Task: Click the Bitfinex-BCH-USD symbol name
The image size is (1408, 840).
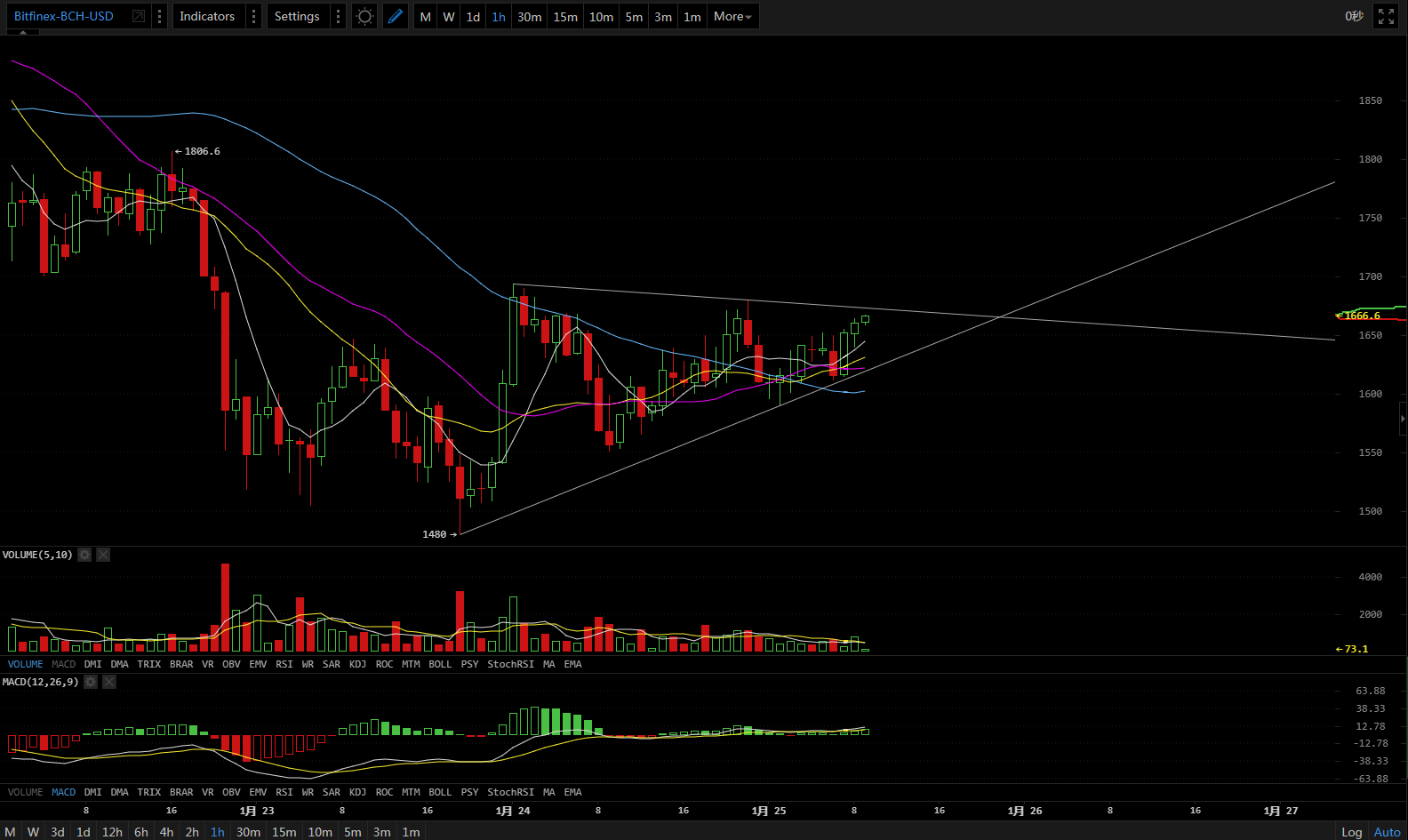Action: pyautogui.click(x=64, y=16)
